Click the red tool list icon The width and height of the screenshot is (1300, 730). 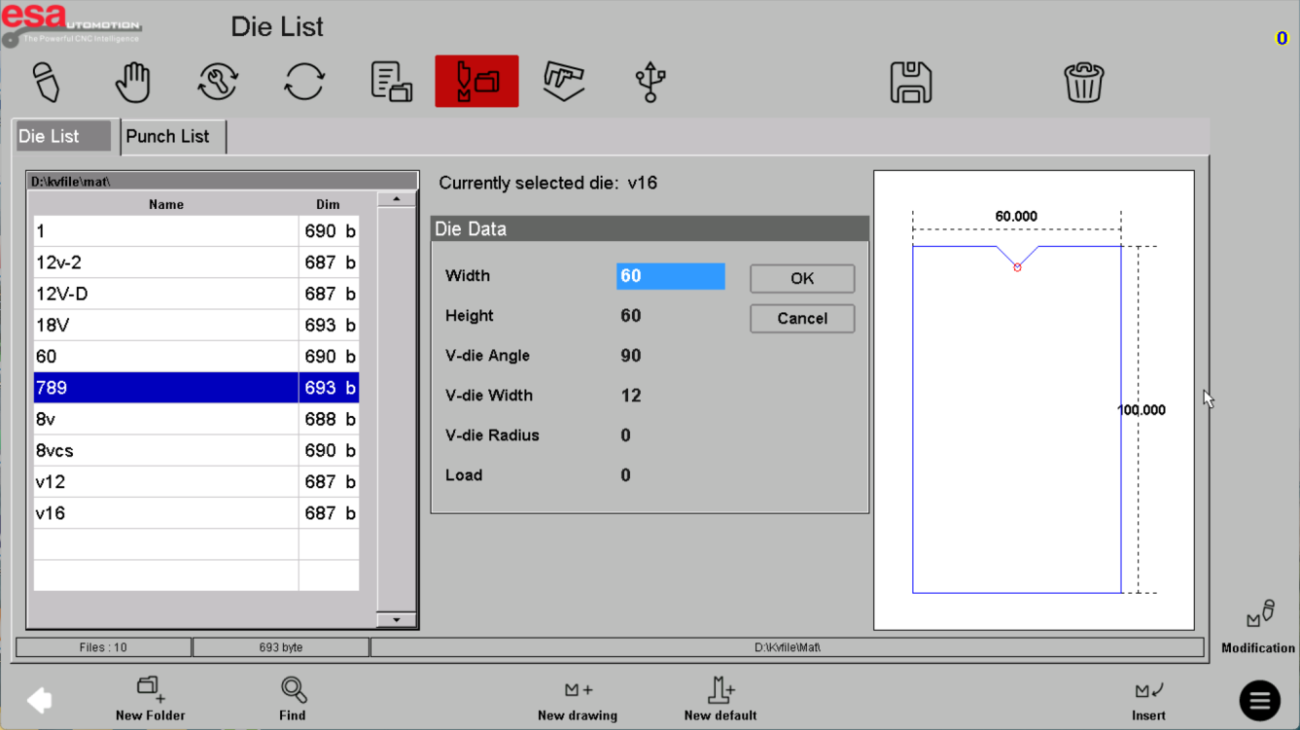[477, 82]
